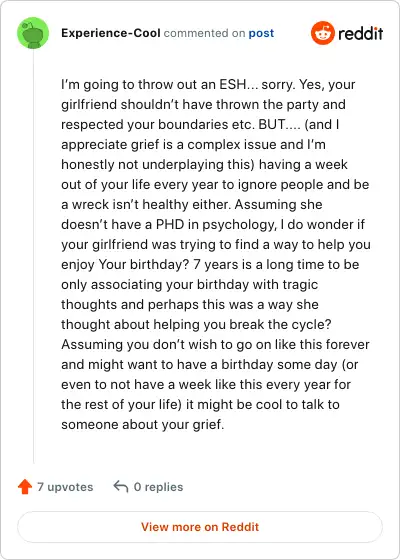Upvote with the orange arrow icon
The height and width of the screenshot is (560, 400).
tap(25, 486)
